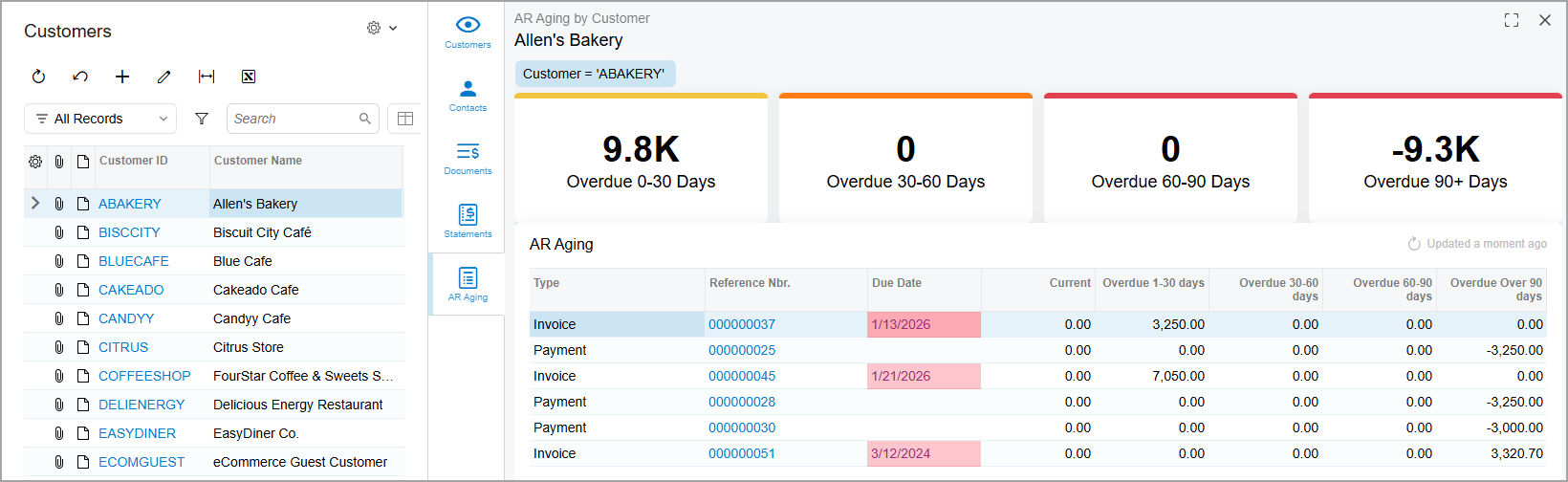Export to Excel icon
The width and height of the screenshot is (1568, 482).
[249, 77]
